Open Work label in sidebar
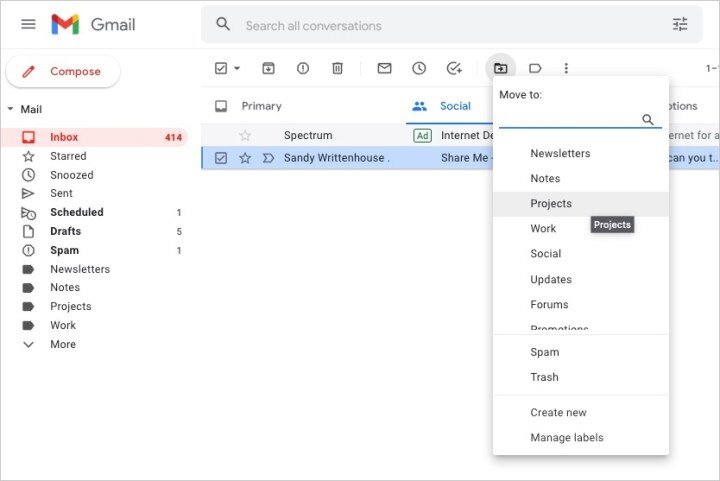Screen dimensions: 720x481 (x=94, y=325)
